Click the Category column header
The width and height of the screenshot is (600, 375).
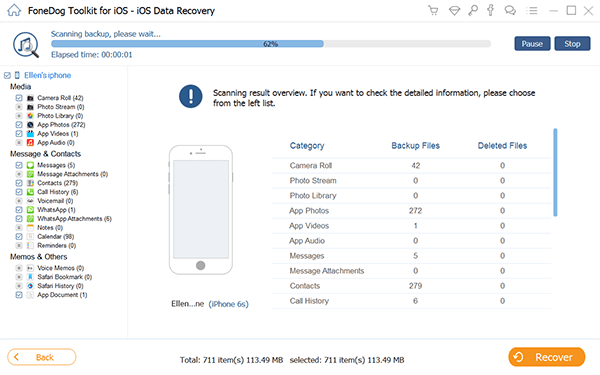tap(307, 146)
